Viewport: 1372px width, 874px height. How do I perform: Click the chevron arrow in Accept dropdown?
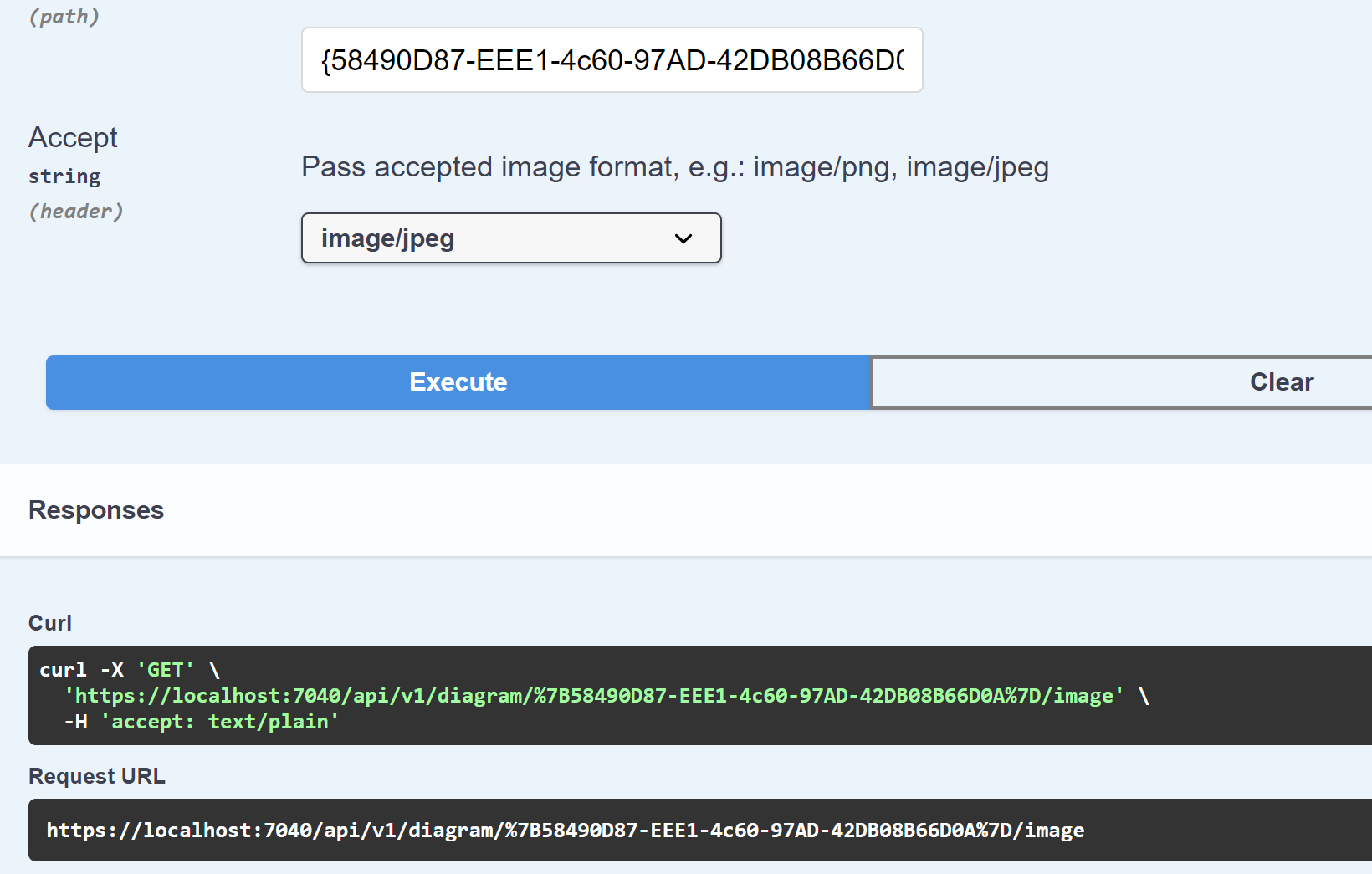(x=683, y=238)
